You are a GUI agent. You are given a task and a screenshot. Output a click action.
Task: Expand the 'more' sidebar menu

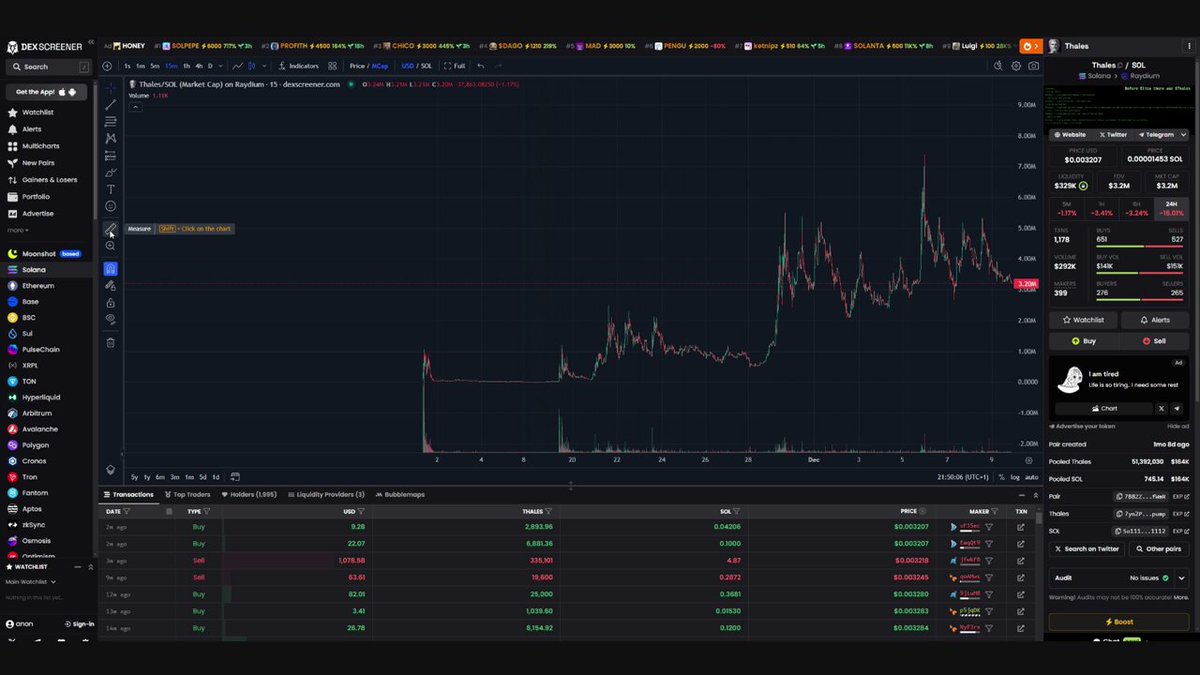click(x=16, y=230)
